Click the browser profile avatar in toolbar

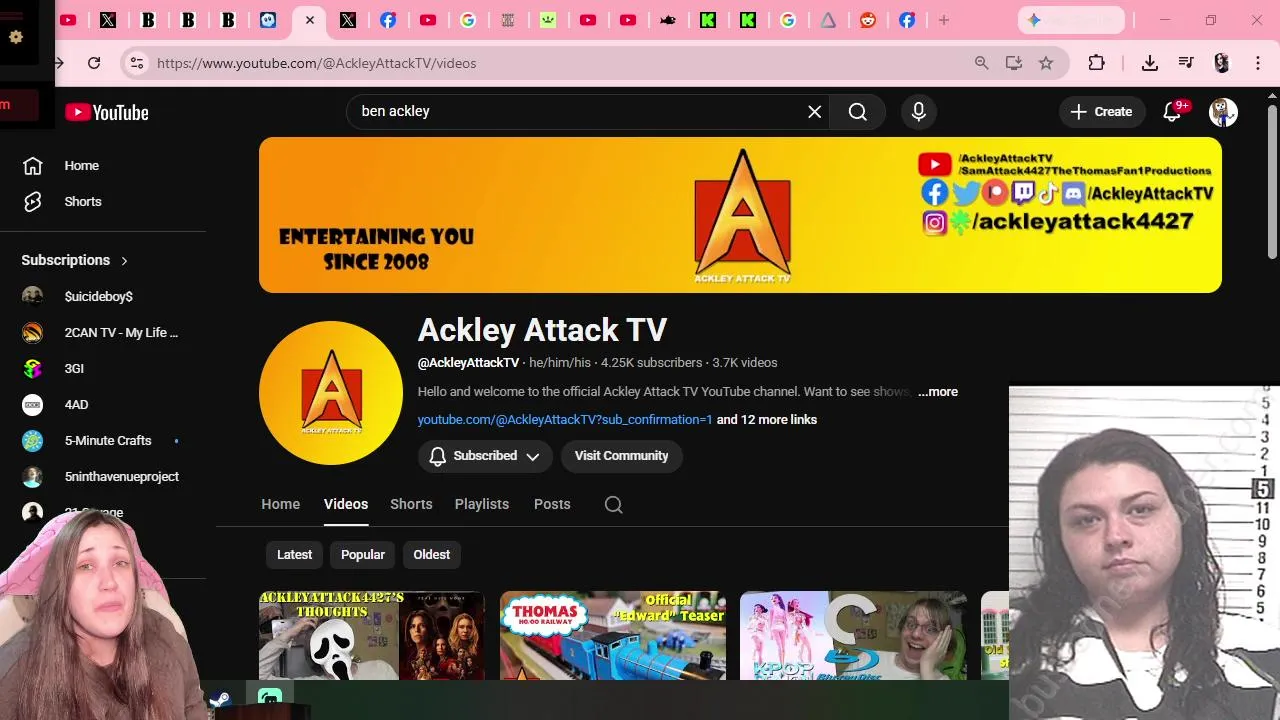click(1221, 63)
